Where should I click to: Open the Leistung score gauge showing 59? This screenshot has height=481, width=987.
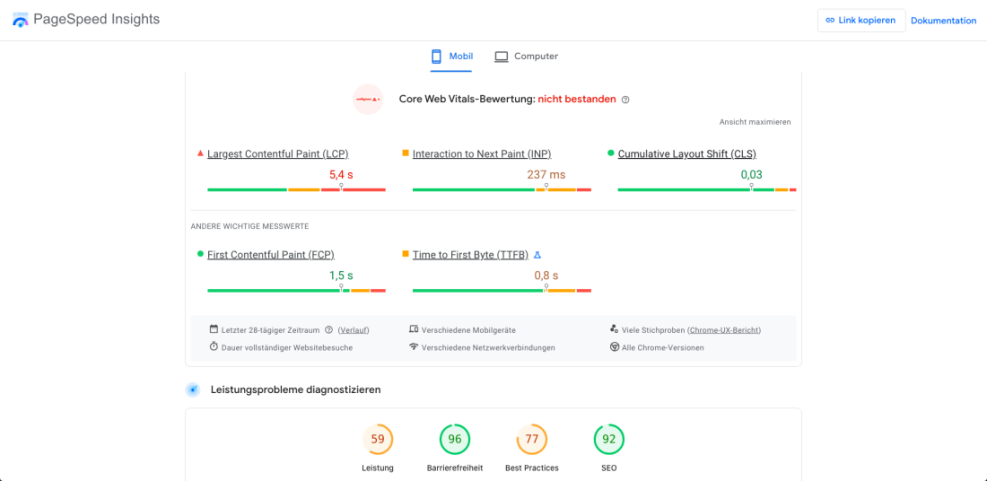pyautogui.click(x=377, y=439)
